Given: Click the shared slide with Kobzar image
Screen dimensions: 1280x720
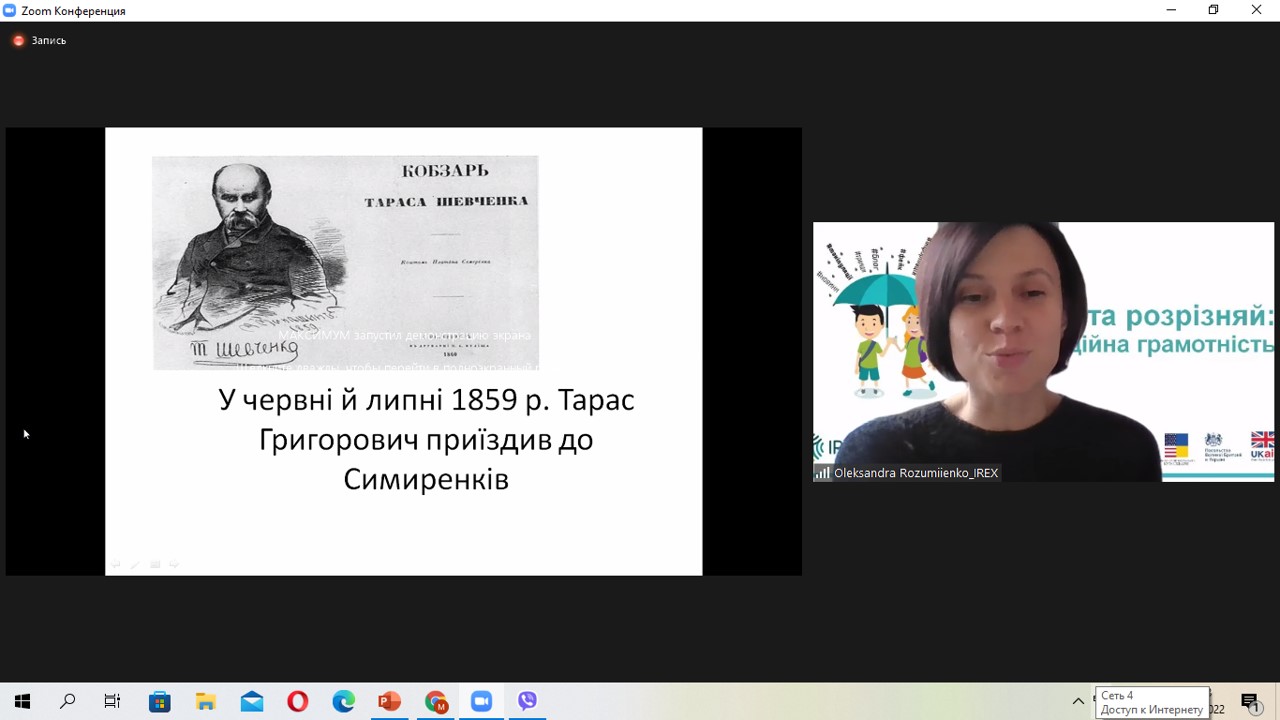Looking at the screenshot, I should point(403,351).
